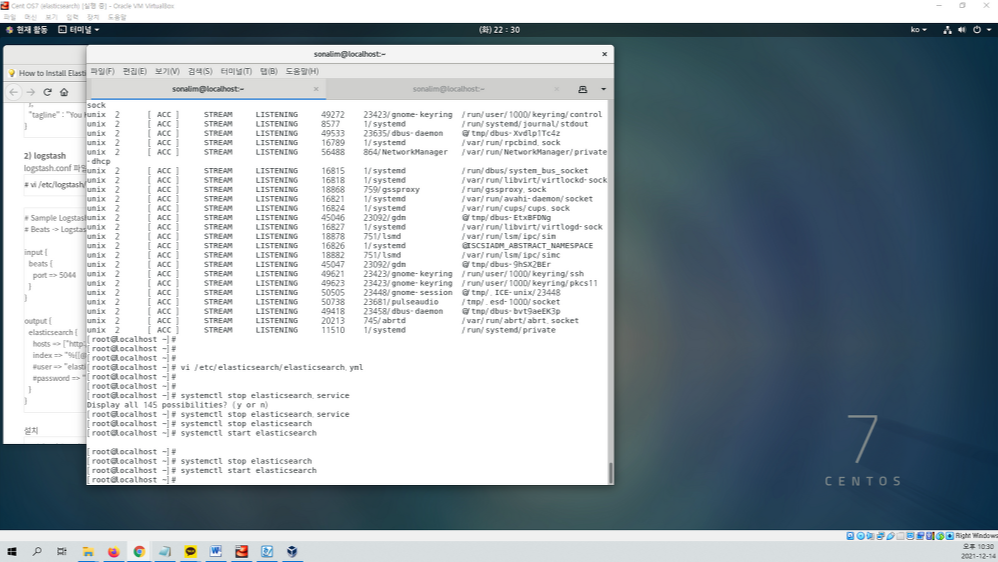998x562 pixels.
Task: Open the 검색(S) menu
Action: click(200, 71)
